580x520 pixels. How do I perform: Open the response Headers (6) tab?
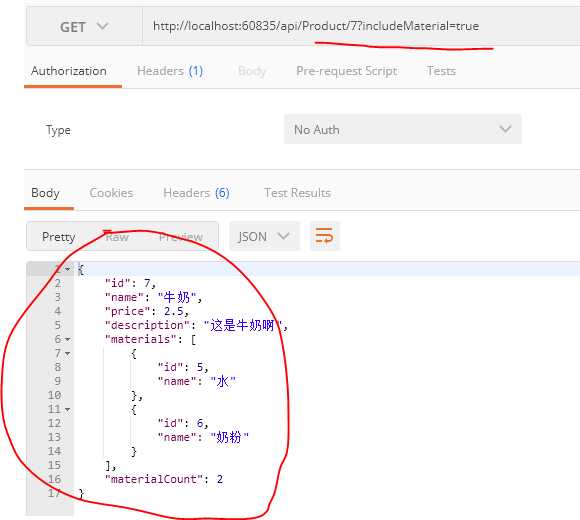[196, 193]
